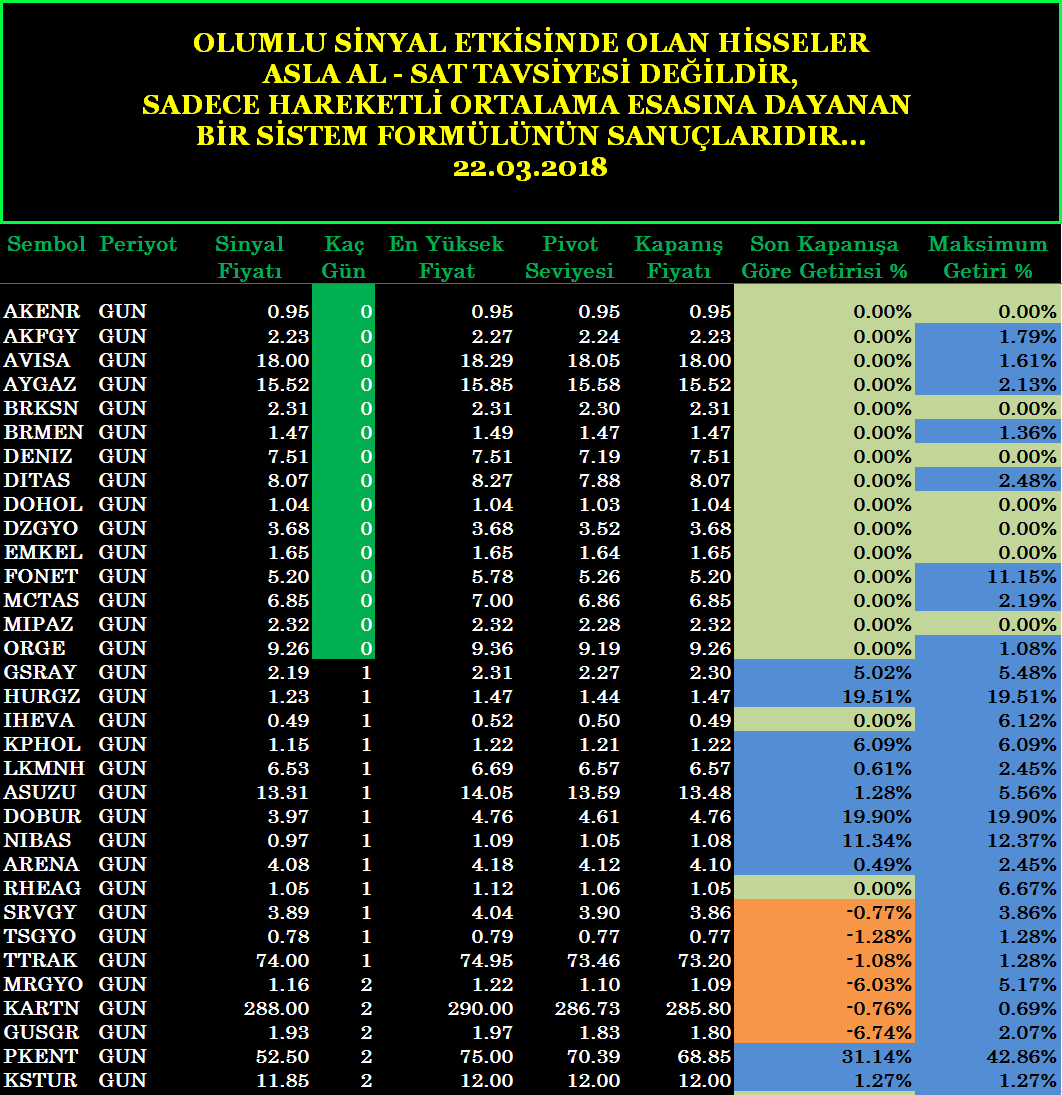Image resolution: width=1062 pixels, height=1095 pixels.
Task: Select the ORGE symbol cell
Action: [35, 648]
